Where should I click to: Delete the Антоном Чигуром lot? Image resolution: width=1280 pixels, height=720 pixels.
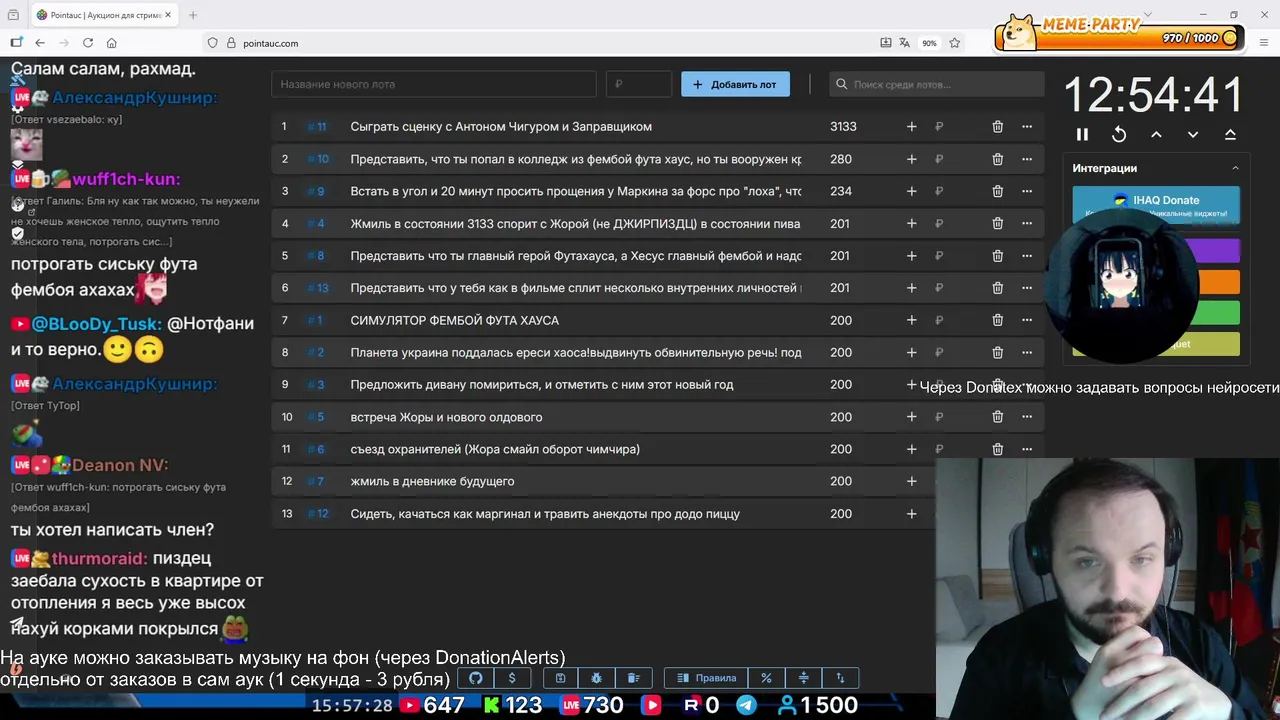coord(997,127)
